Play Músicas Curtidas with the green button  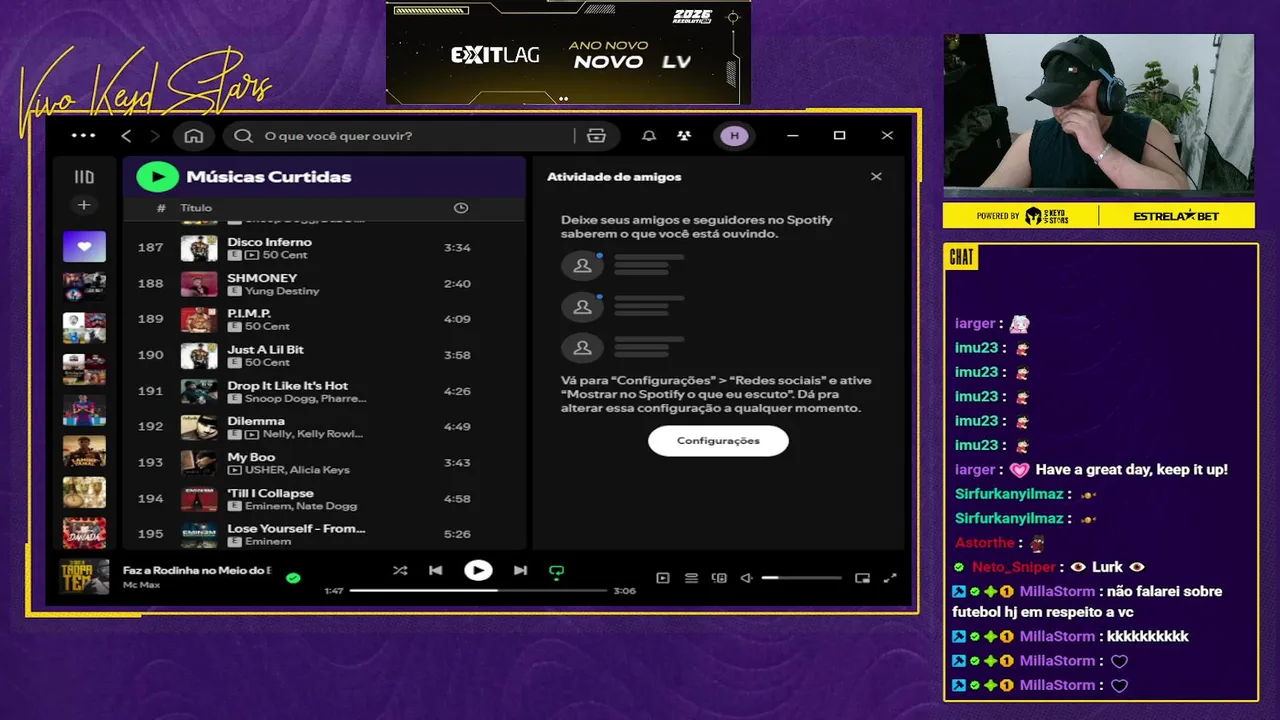pyautogui.click(x=157, y=177)
